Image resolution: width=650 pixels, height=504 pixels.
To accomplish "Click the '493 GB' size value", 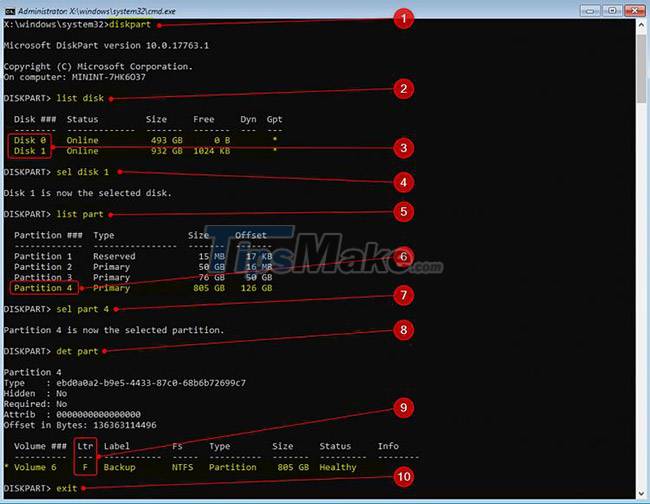I will [167, 140].
